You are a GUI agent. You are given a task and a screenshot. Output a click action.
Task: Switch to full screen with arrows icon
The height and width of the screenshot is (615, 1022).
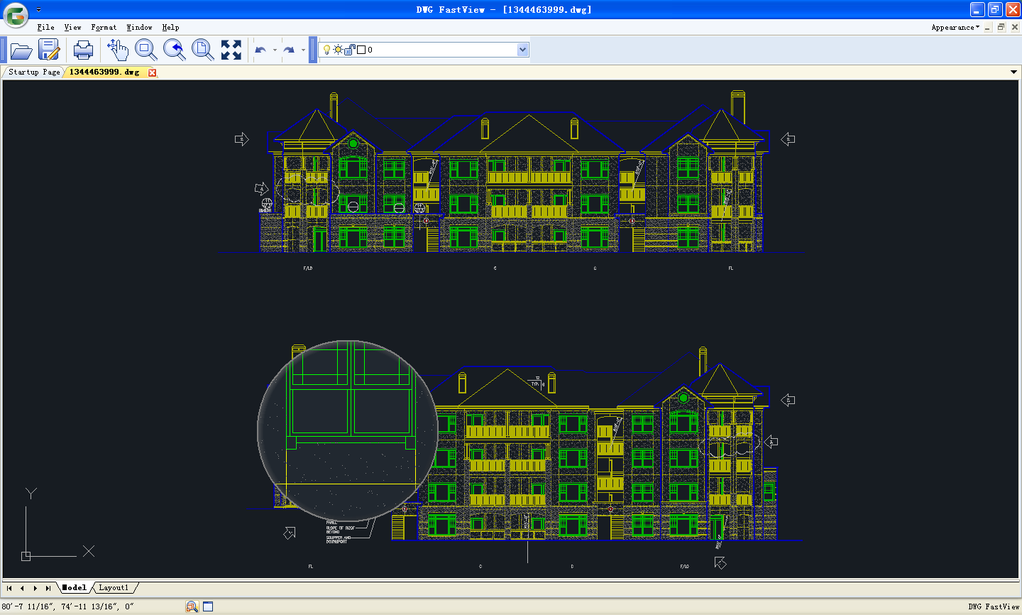(x=231, y=50)
